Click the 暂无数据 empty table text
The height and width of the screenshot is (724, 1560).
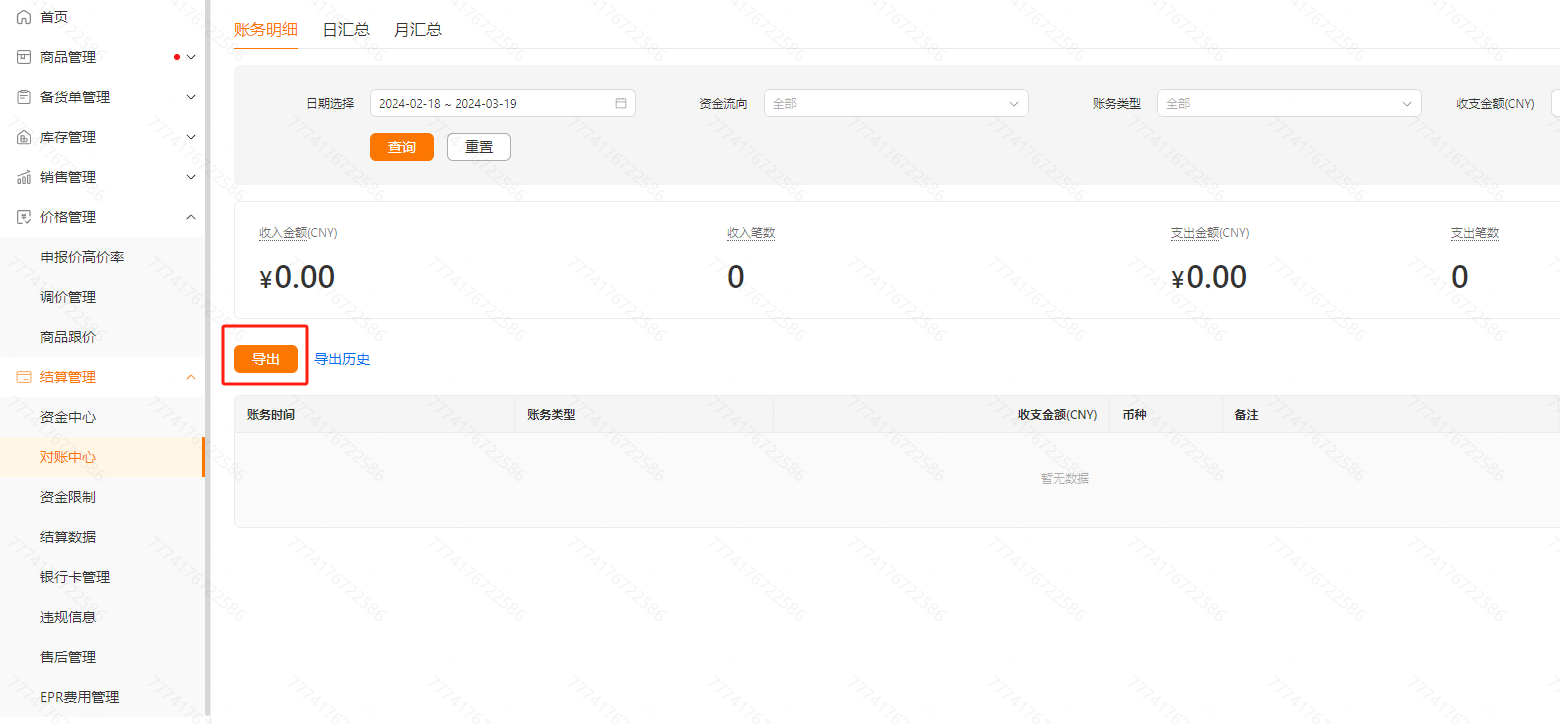tap(1065, 479)
